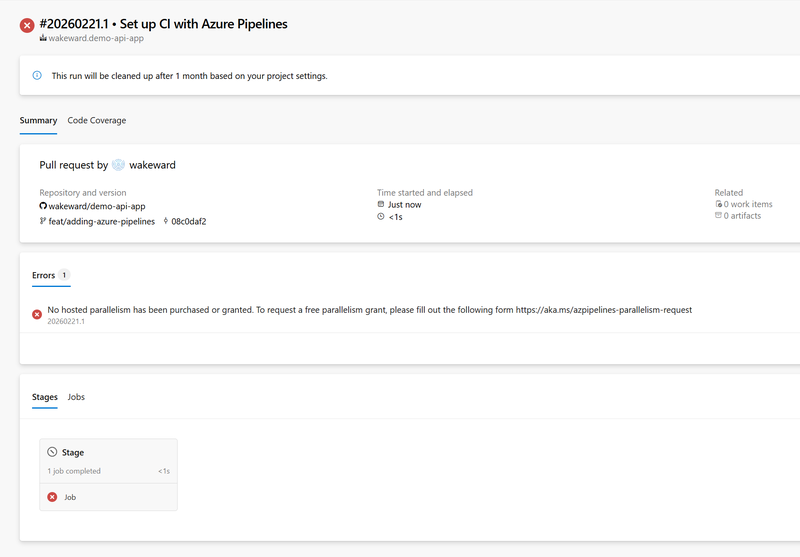Click the red failed-run status icon beside title
Viewport: 800px width, 557px height.
pyautogui.click(x=27, y=25)
